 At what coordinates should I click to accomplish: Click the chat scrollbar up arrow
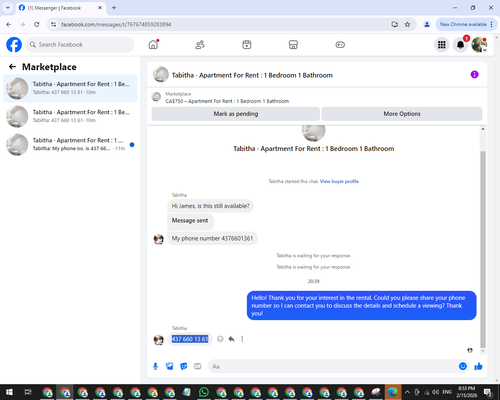[483, 129]
